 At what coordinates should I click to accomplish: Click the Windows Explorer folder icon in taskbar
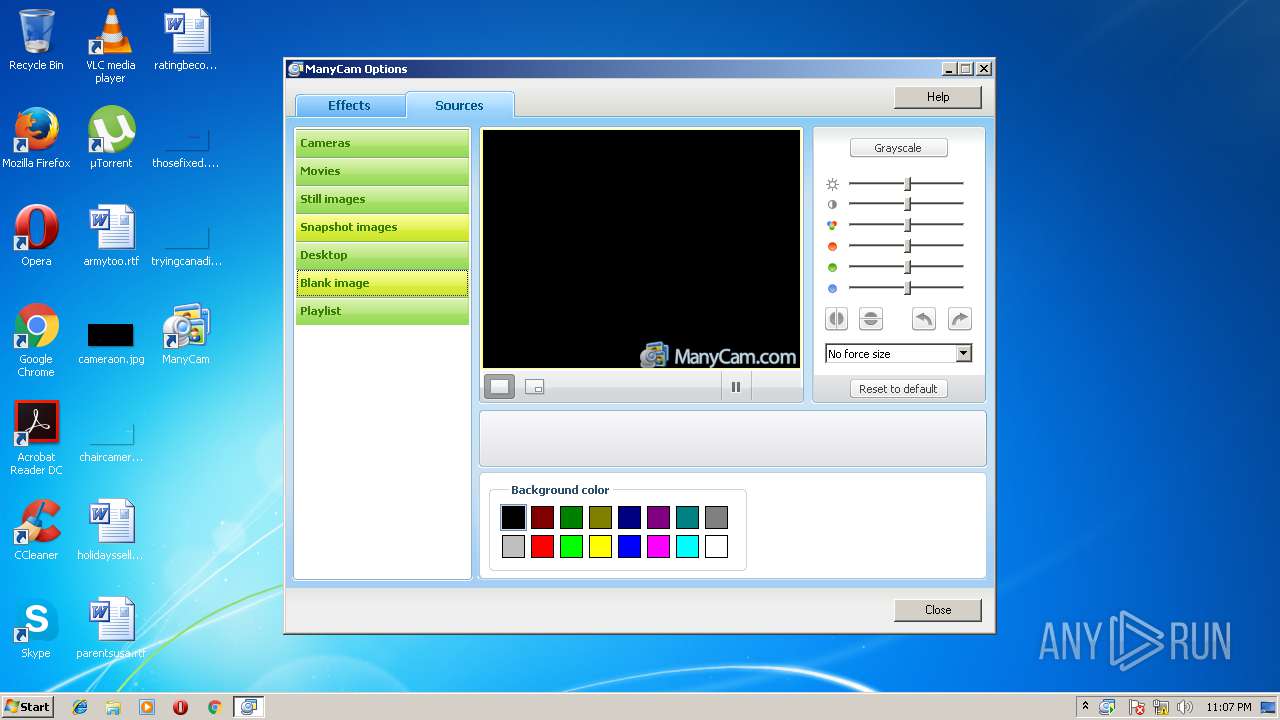click(113, 707)
